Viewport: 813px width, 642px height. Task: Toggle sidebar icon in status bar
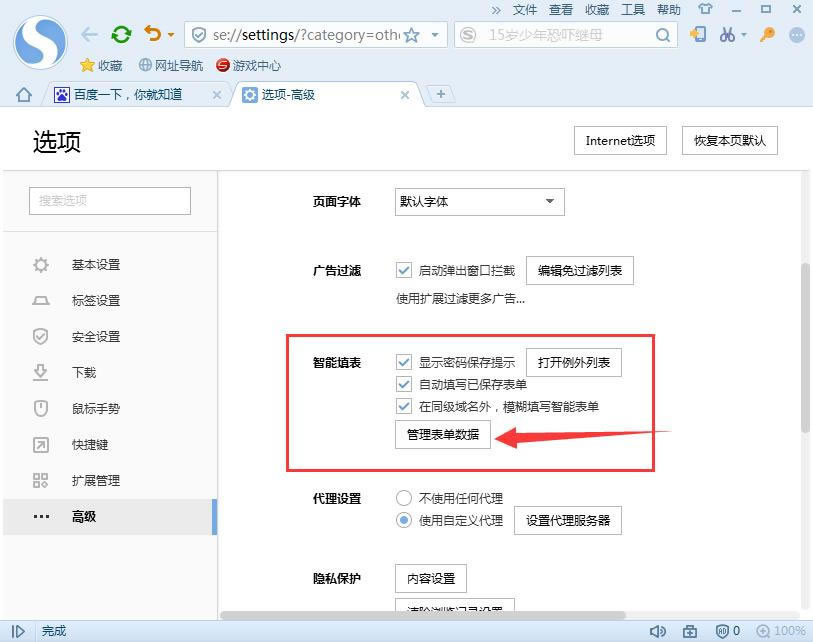click(18, 631)
